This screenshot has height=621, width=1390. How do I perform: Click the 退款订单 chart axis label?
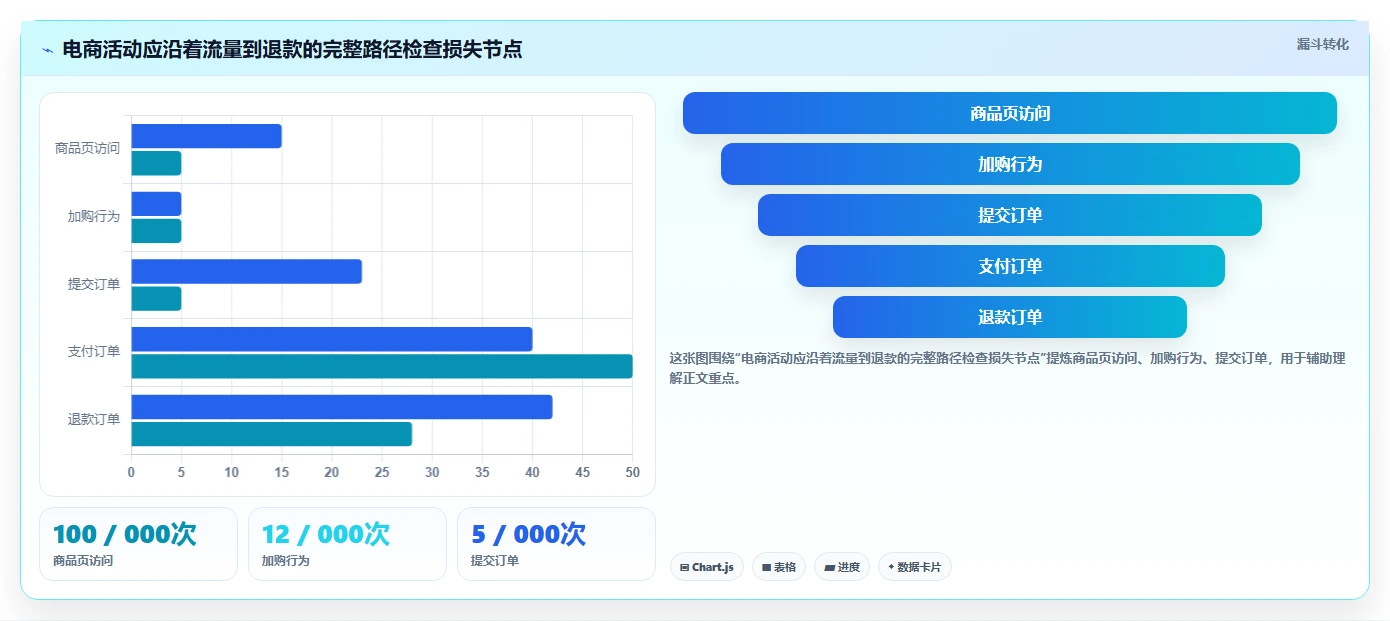(x=94, y=419)
